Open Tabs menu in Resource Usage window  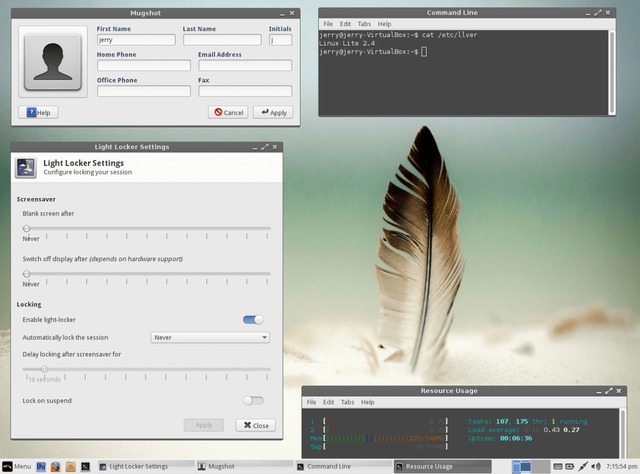347,402
